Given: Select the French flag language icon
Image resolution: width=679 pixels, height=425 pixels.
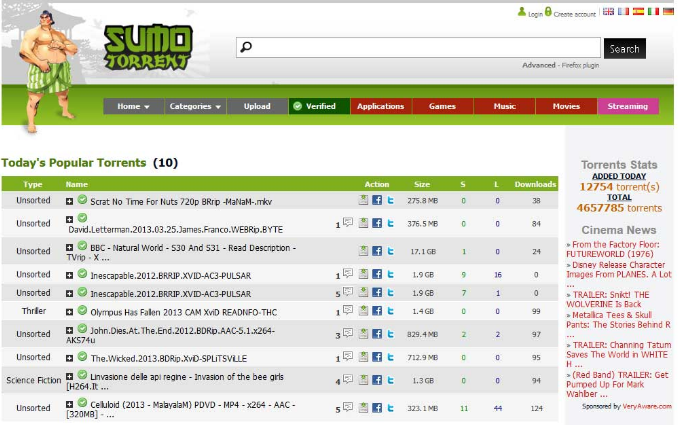Looking at the screenshot, I should click(x=623, y=11).
